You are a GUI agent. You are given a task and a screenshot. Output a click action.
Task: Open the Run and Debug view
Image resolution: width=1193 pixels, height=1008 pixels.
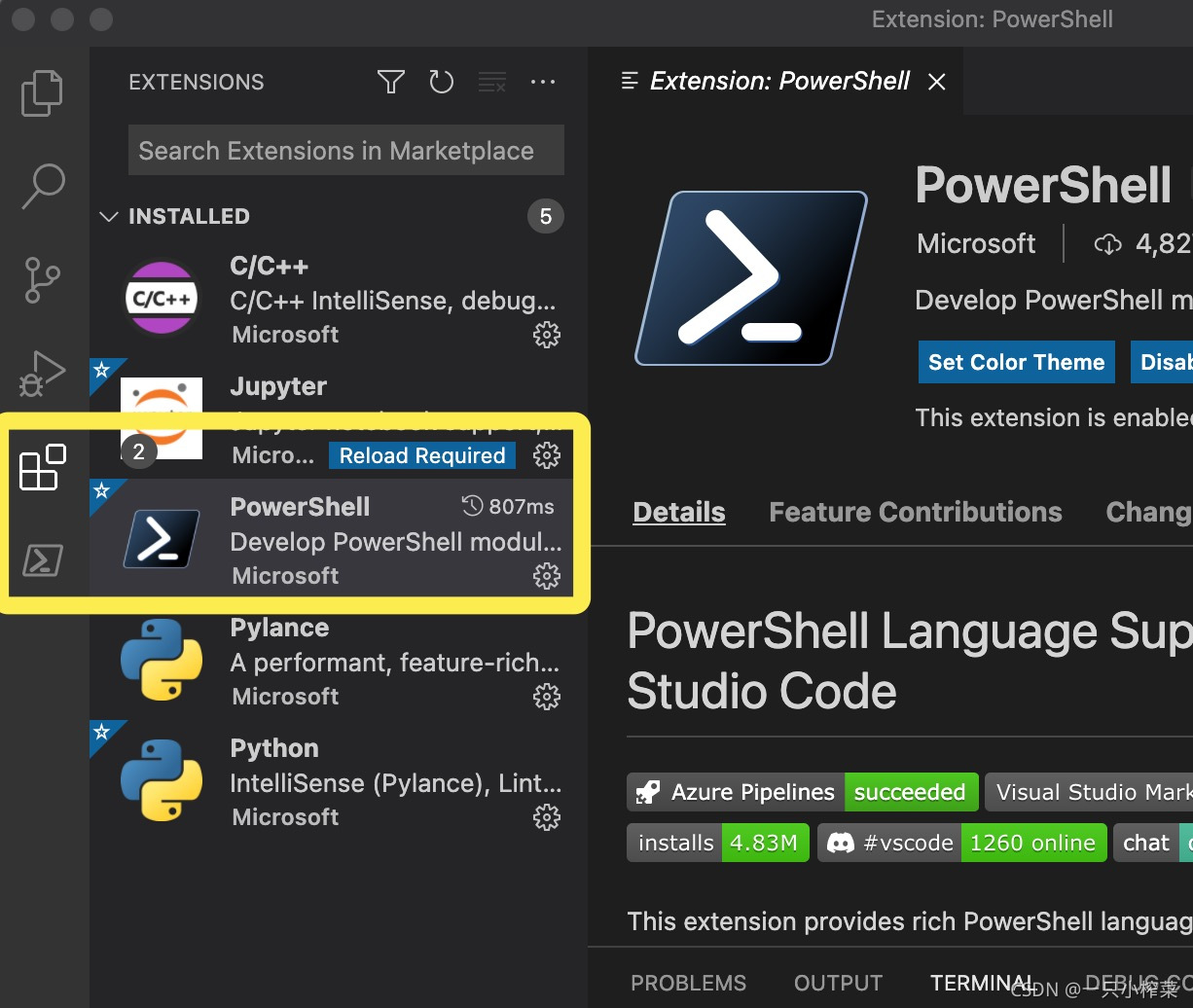pyautogui.click(x=41, y=373)
